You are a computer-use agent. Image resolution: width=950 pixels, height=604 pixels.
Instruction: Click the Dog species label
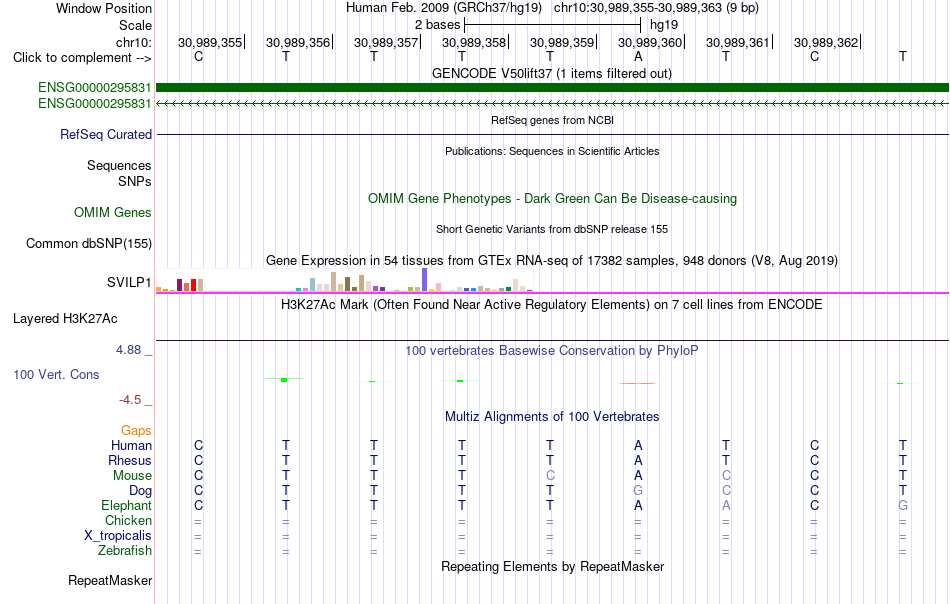pyautogui.click(x=140, y=491)
